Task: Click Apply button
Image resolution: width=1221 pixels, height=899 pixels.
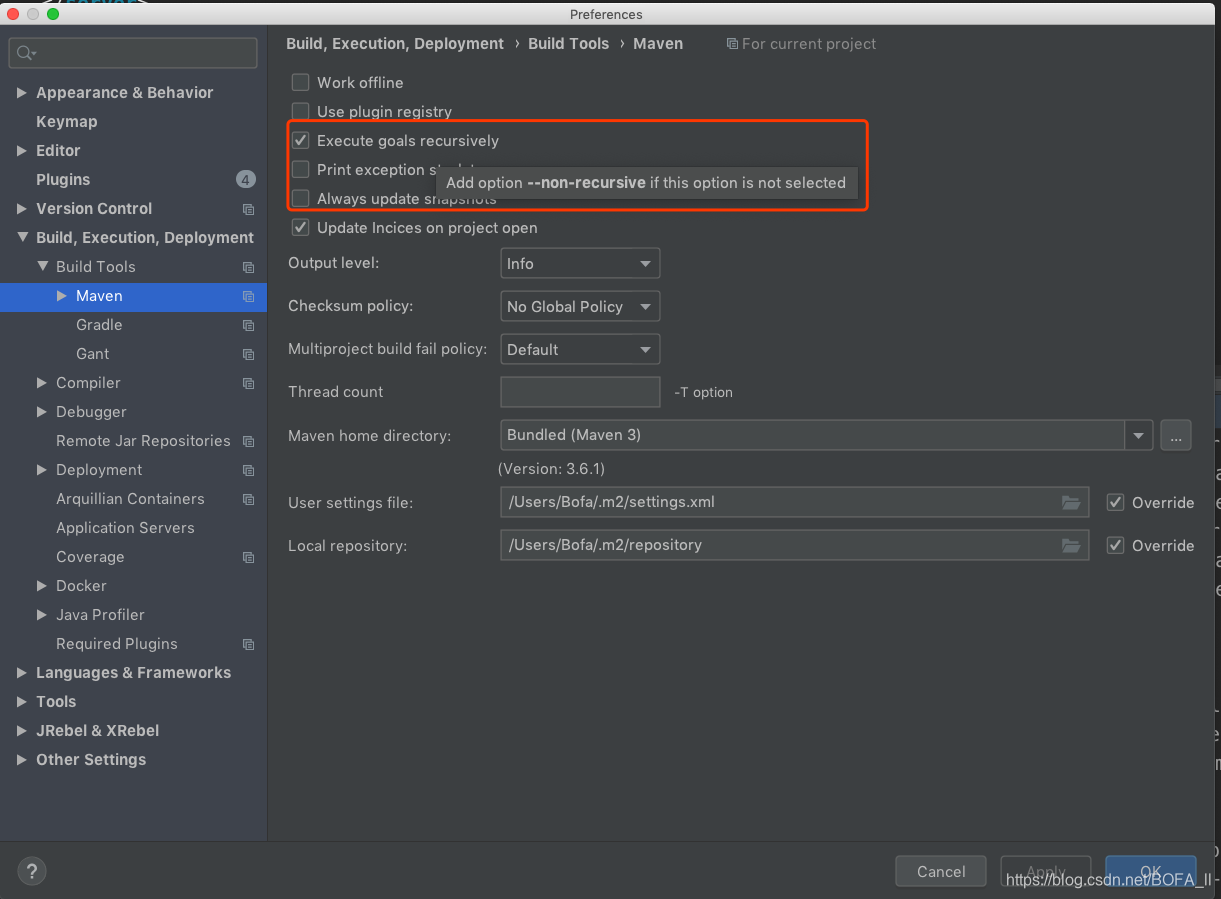Action: click(1046, 871)
